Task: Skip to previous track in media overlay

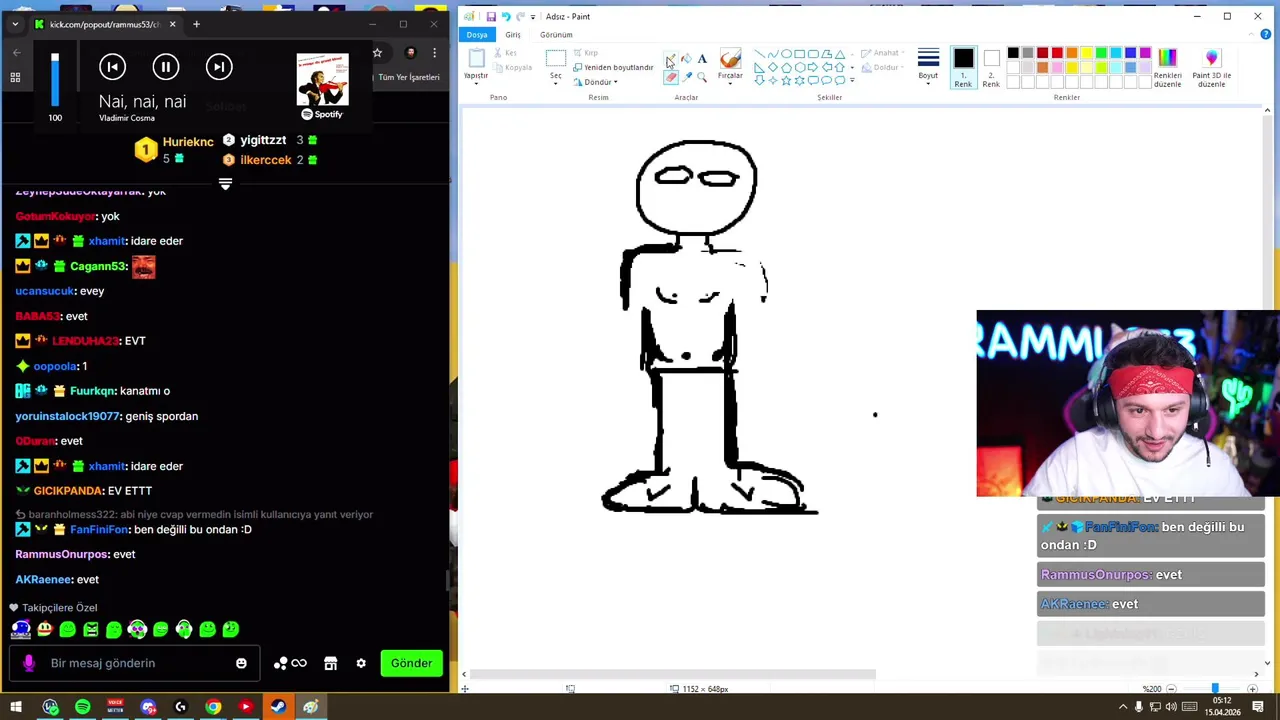Action: pyautogui.click(x=112, y=67)
